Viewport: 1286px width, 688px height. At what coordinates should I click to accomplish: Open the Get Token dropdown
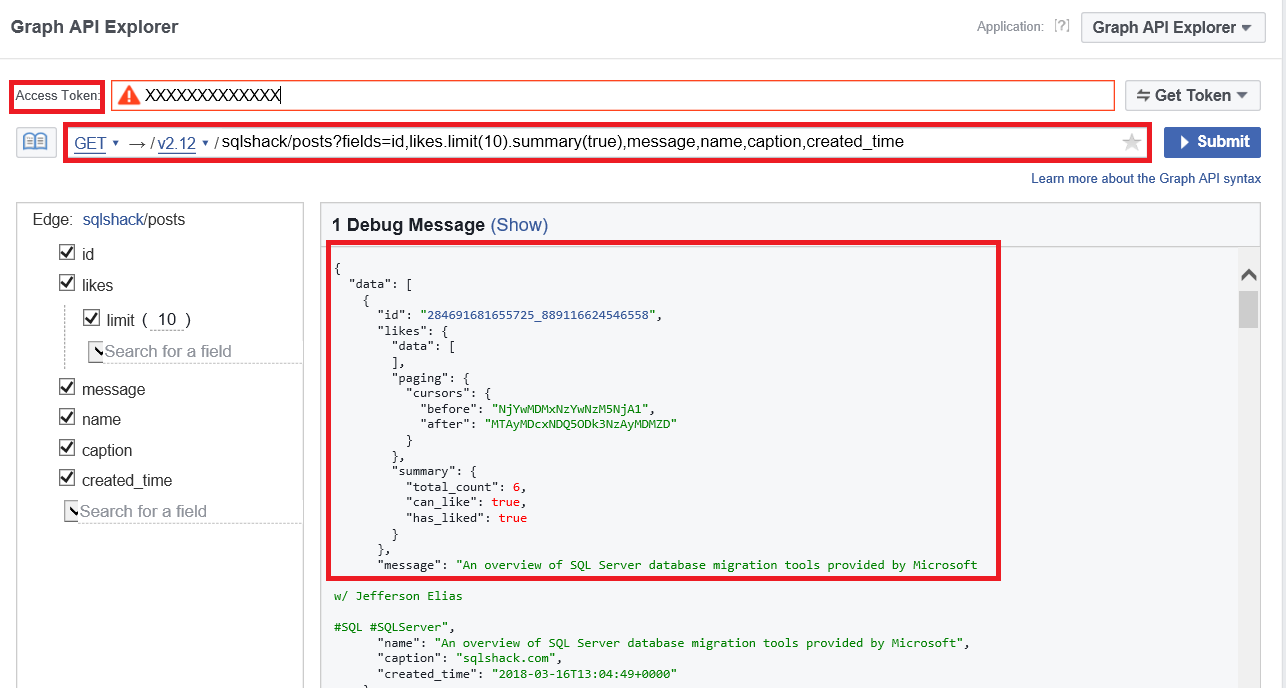click(x=1192, y=95)
